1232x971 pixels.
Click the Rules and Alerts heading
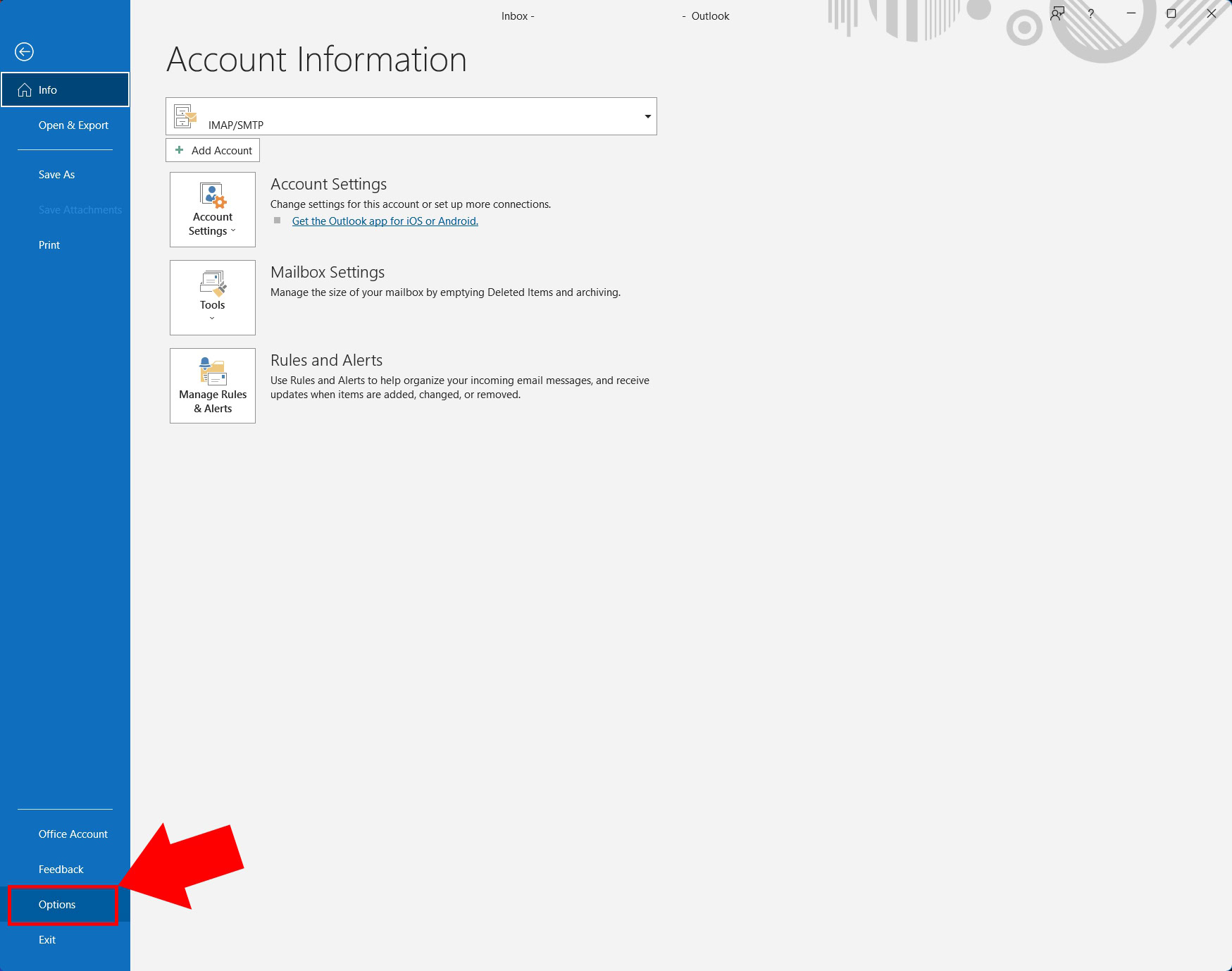pos(327,360)
